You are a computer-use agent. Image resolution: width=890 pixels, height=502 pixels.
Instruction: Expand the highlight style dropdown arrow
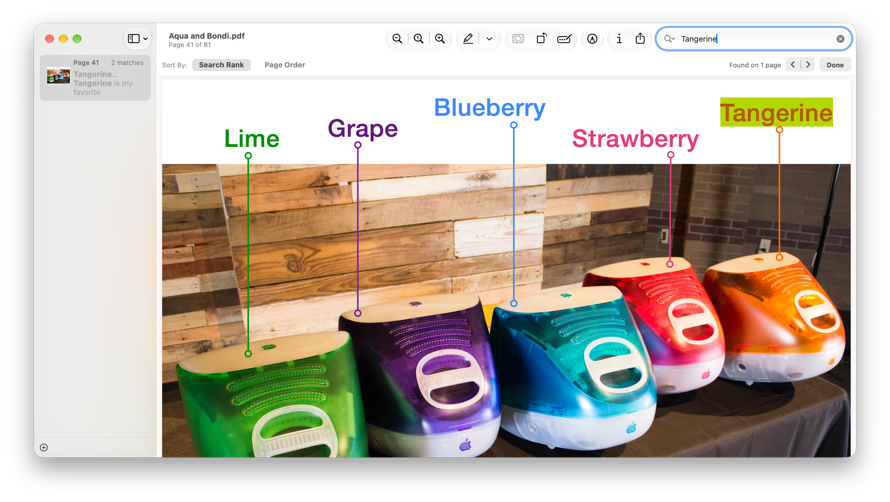tap(489, 39)
